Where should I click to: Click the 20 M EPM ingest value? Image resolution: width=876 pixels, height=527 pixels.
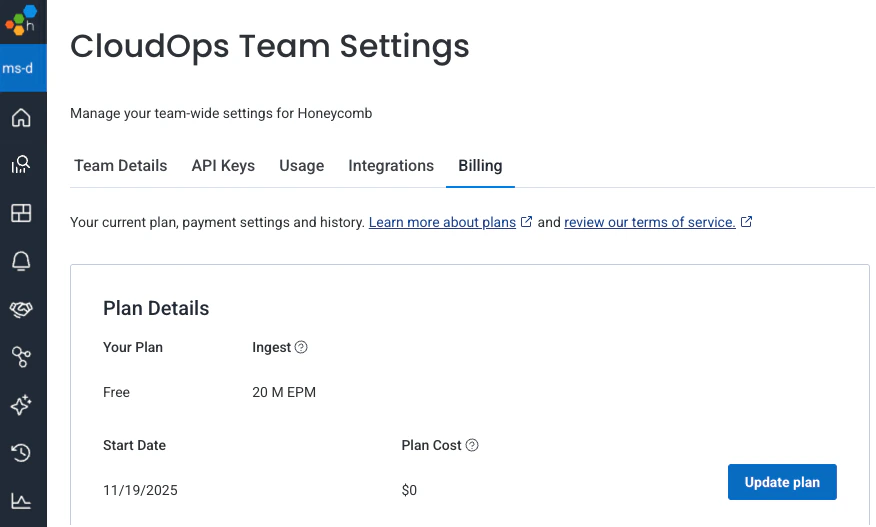pos(284,392)
